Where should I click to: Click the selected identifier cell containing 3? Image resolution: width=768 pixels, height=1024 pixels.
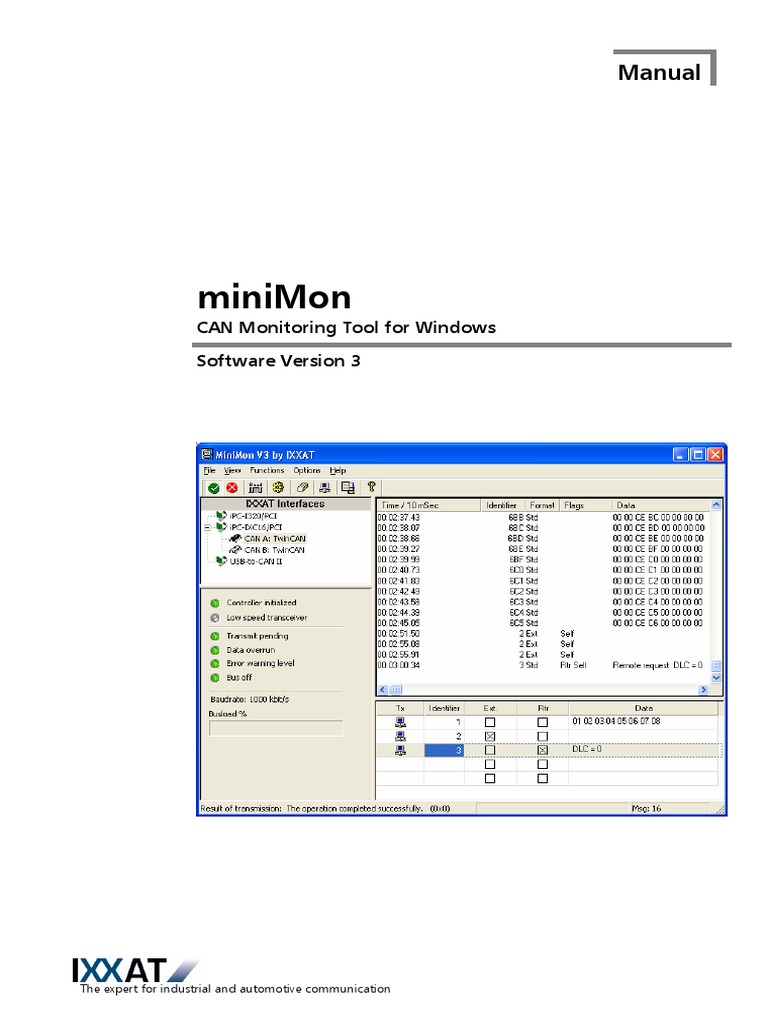tap(444, 750)
